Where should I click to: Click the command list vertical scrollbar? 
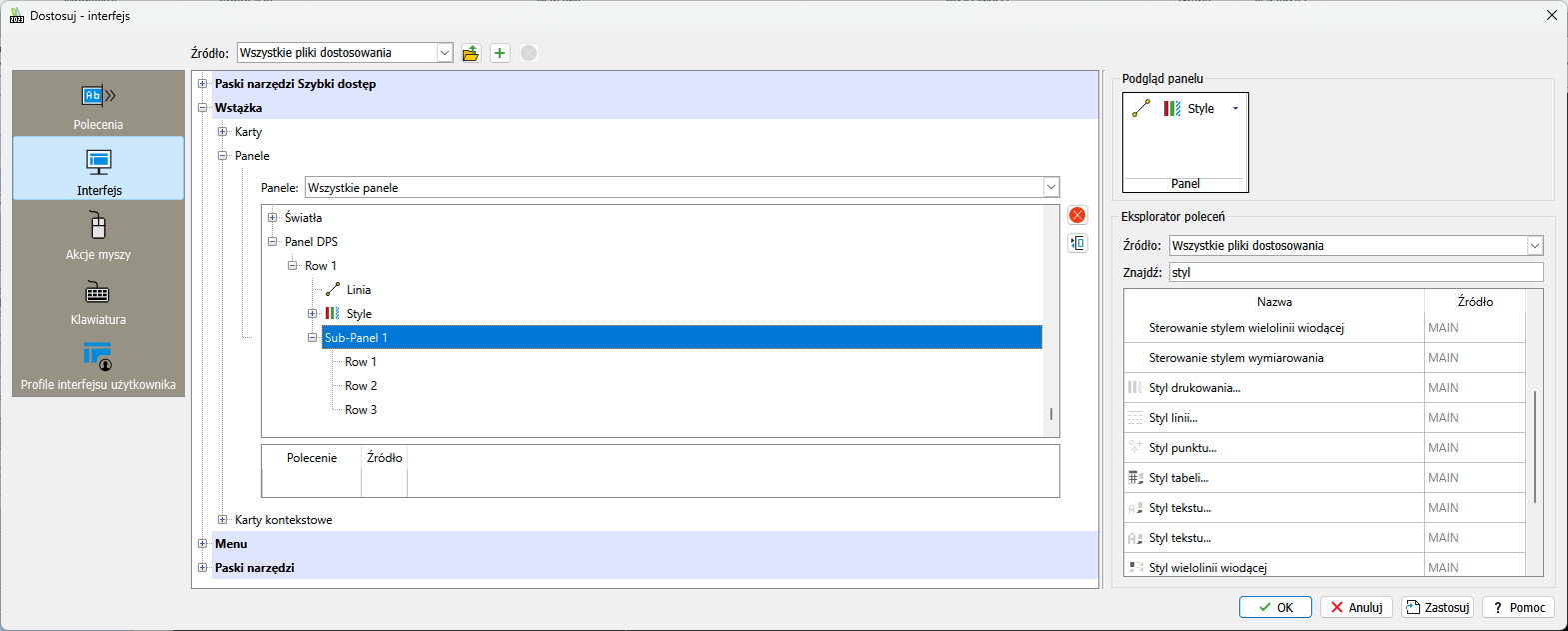point(1535,445)
